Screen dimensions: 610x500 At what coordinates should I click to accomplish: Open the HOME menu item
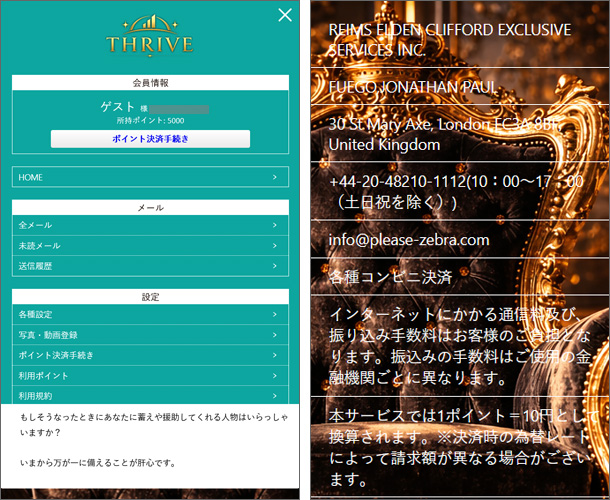(x=150, y=177)
